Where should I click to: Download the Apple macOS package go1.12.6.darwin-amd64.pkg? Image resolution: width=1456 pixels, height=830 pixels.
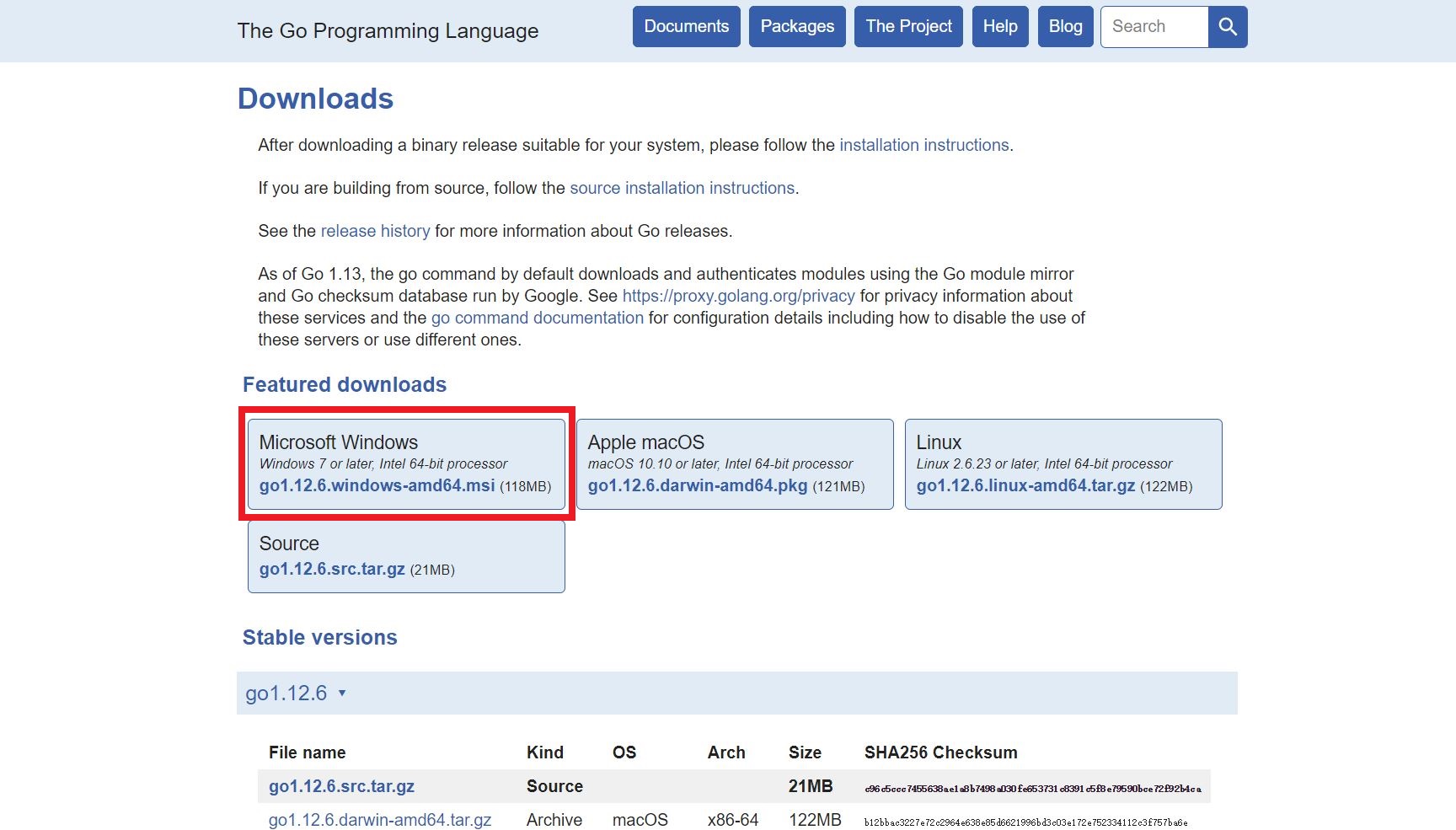(698, 485)
